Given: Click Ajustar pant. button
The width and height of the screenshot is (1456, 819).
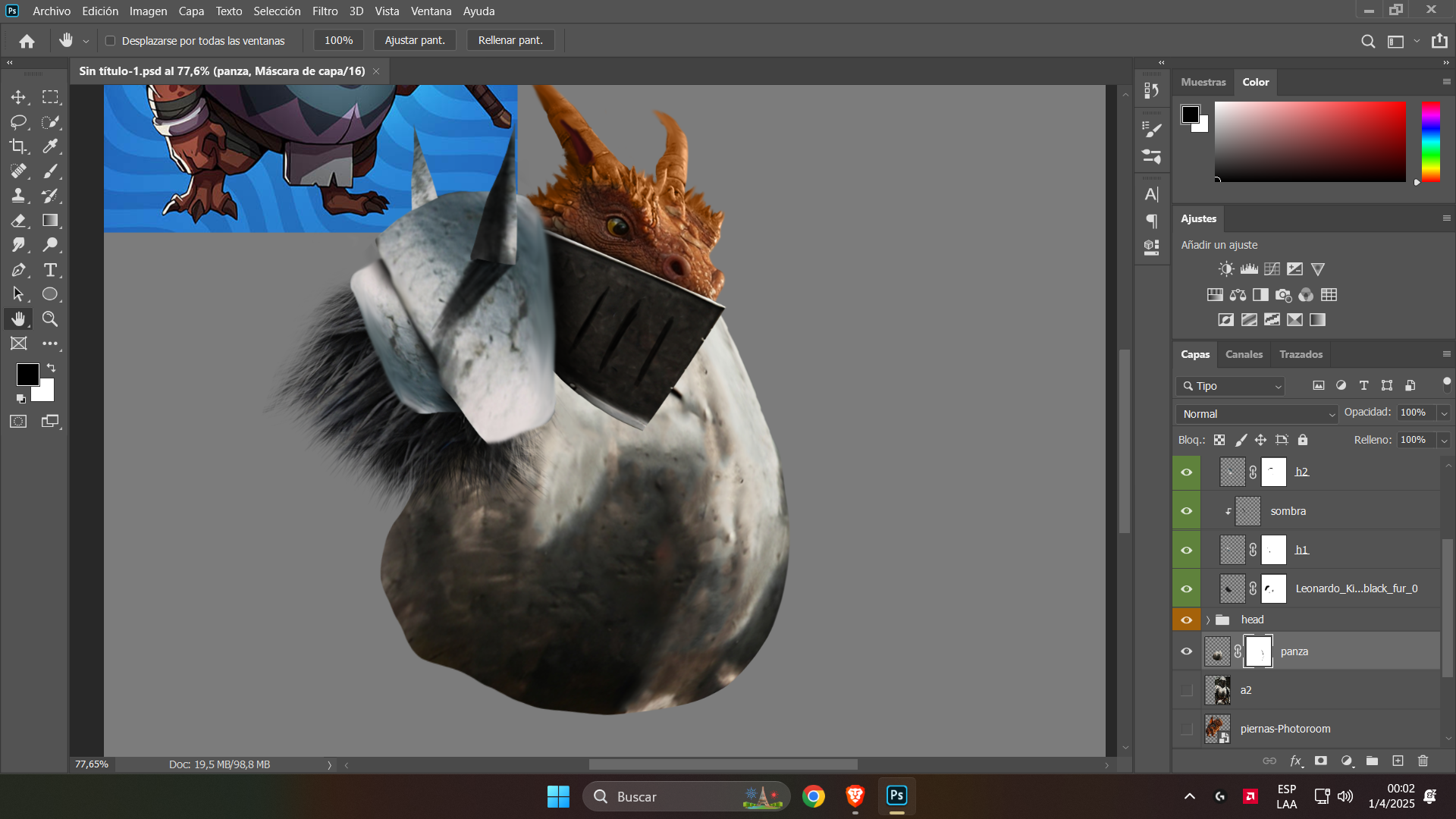Looking at the screenshot, I should 415,40.
